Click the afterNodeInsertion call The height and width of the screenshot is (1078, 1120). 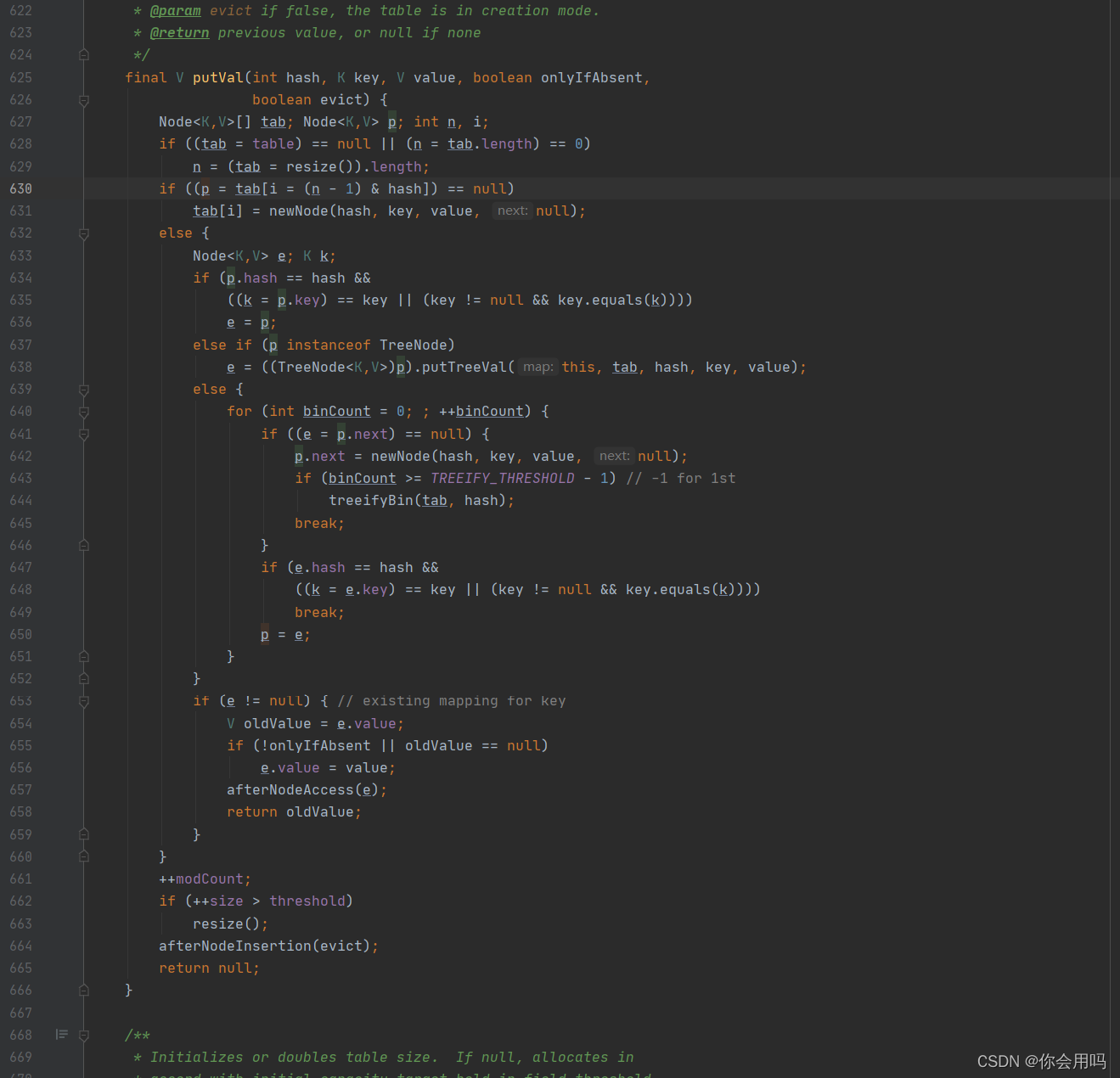coord(235,946)
